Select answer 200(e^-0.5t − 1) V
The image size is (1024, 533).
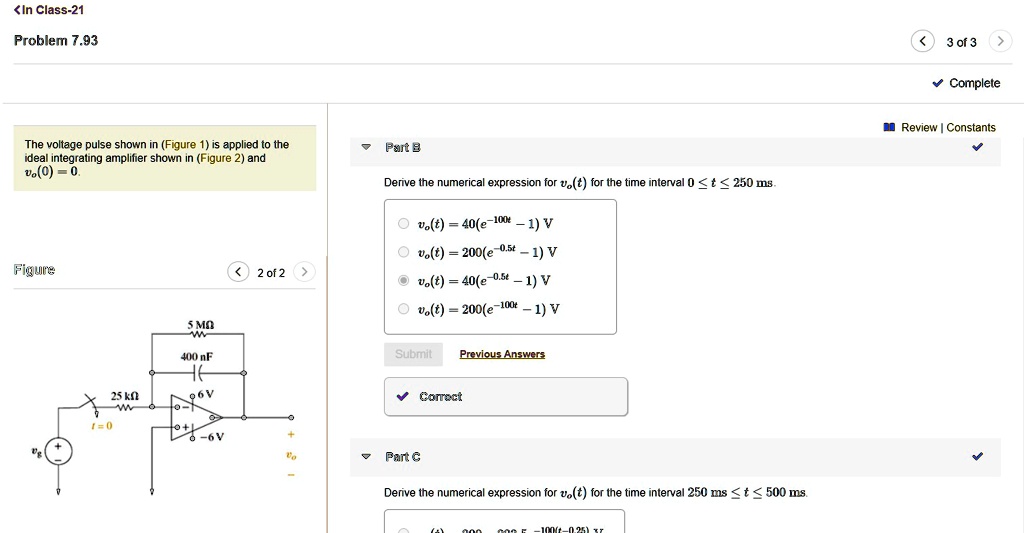pyautogui.click(x=403, y=252)
